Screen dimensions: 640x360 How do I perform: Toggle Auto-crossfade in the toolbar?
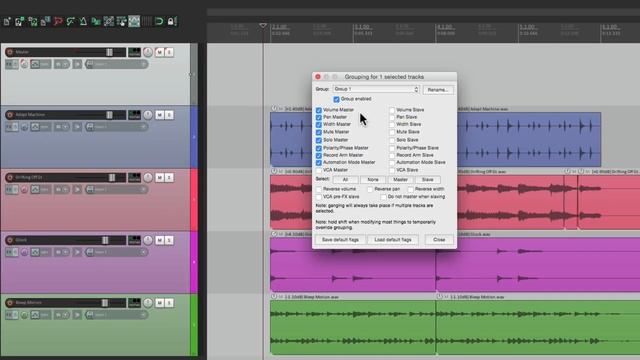pyautogui.click(x=96, y=21)
